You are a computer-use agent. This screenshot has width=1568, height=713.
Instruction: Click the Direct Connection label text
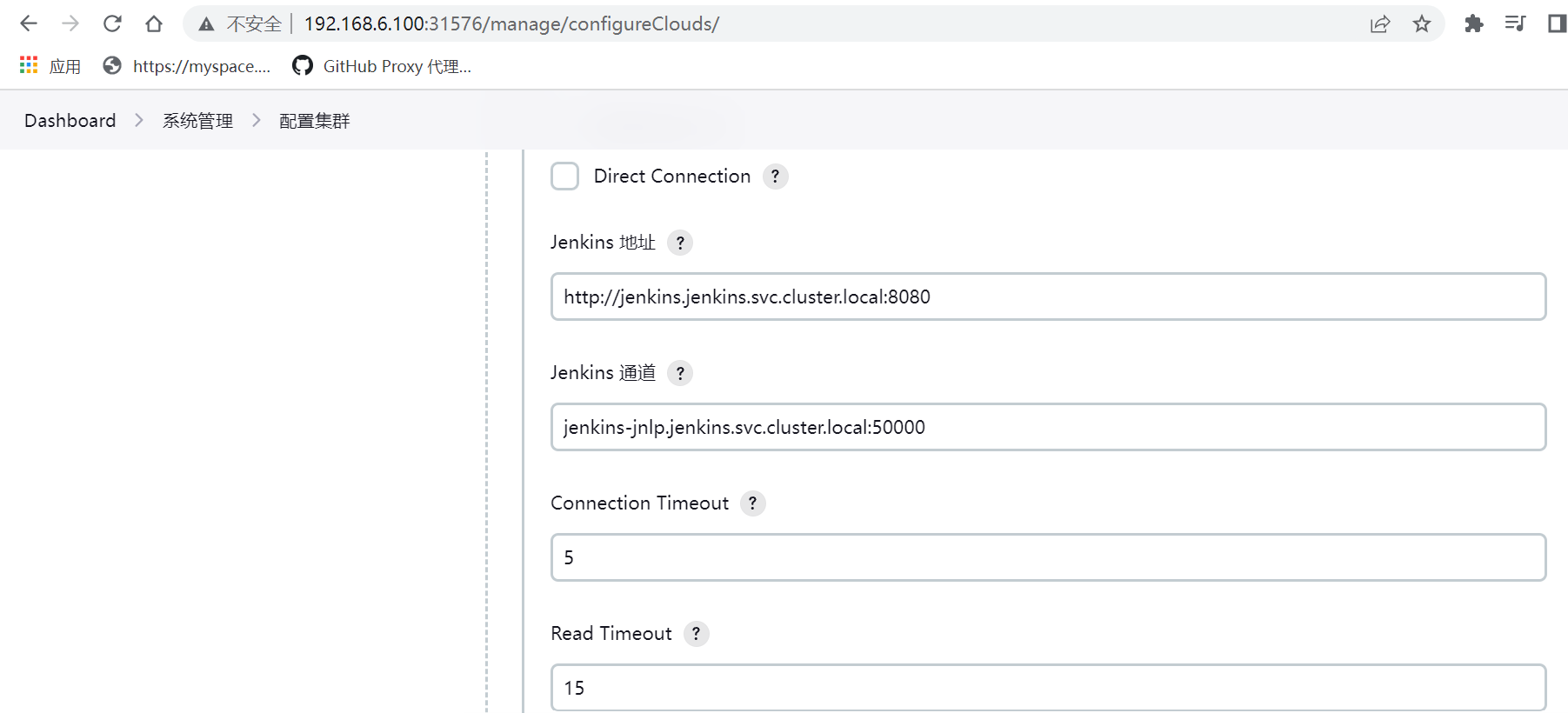672,177
